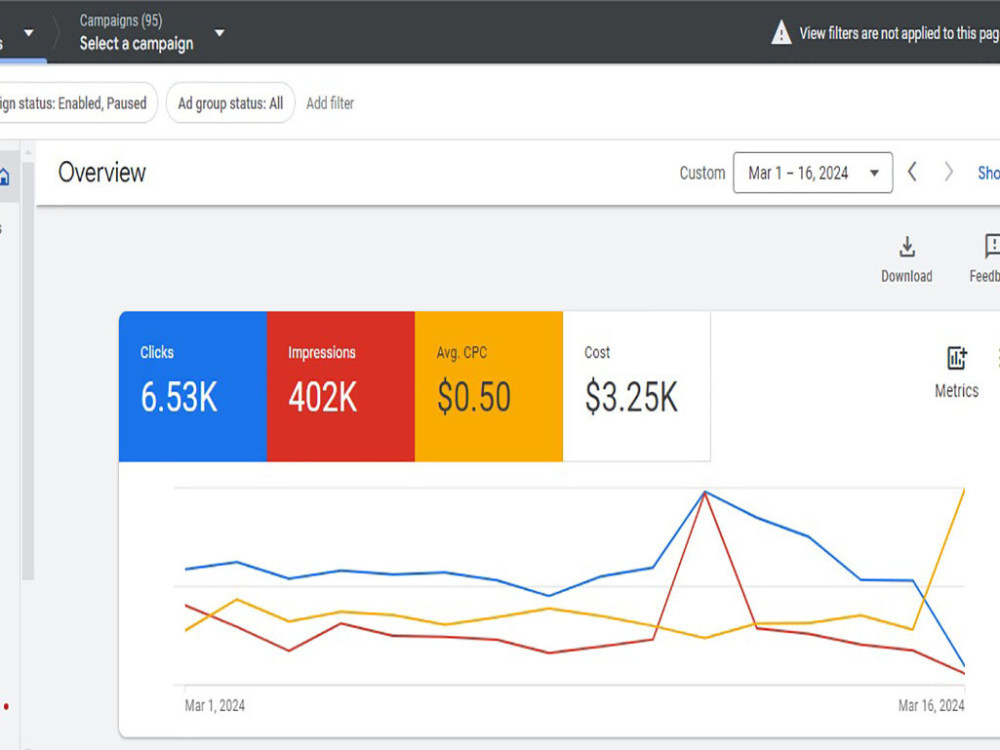1000x750 pixels.
Task: Go to next date range arrow
Action: pos(948,172)
